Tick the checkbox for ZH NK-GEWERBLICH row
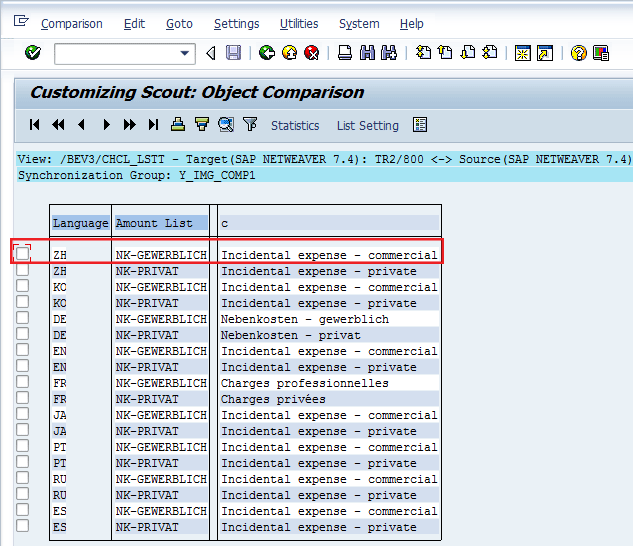 23,254
